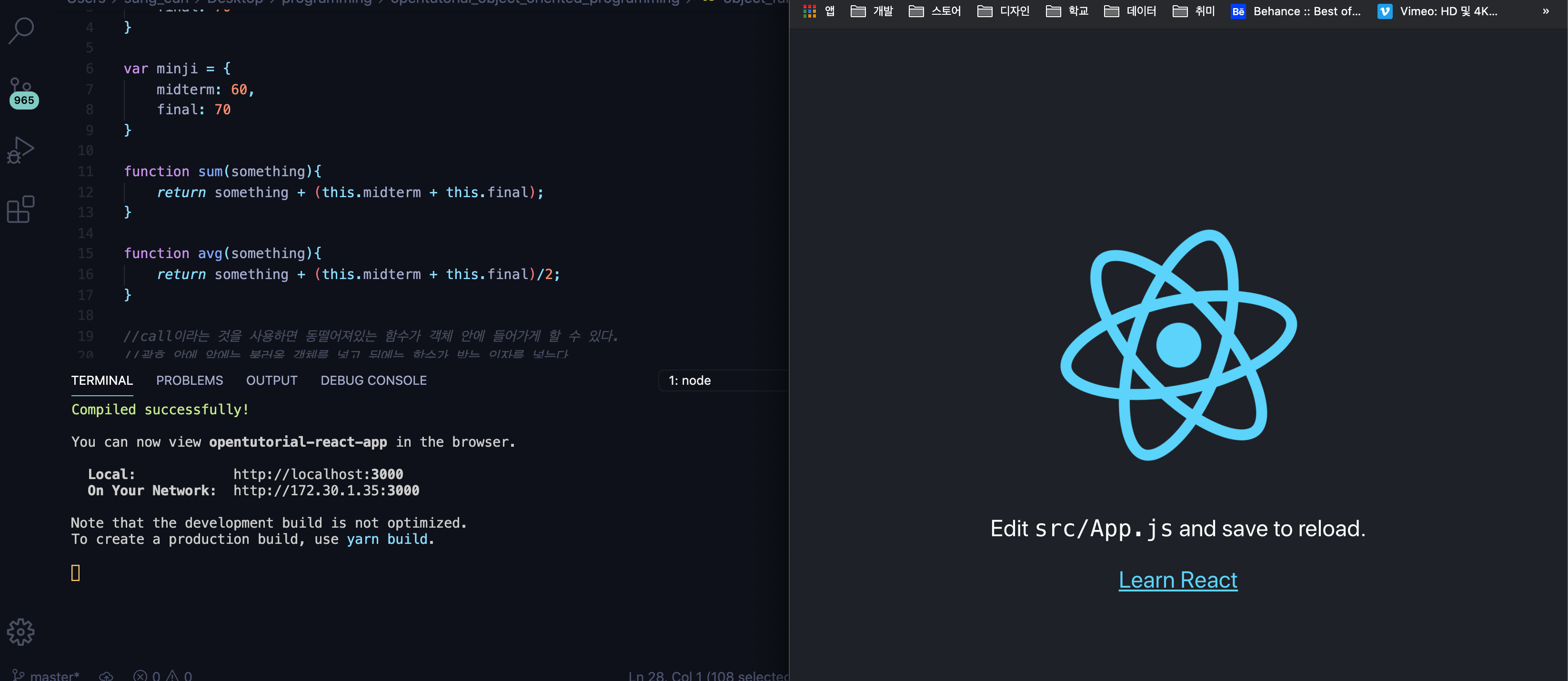The height and width of the screenshot is (681, 1568).
Task: Click the Korean comment on line 19
Action: 371,336
